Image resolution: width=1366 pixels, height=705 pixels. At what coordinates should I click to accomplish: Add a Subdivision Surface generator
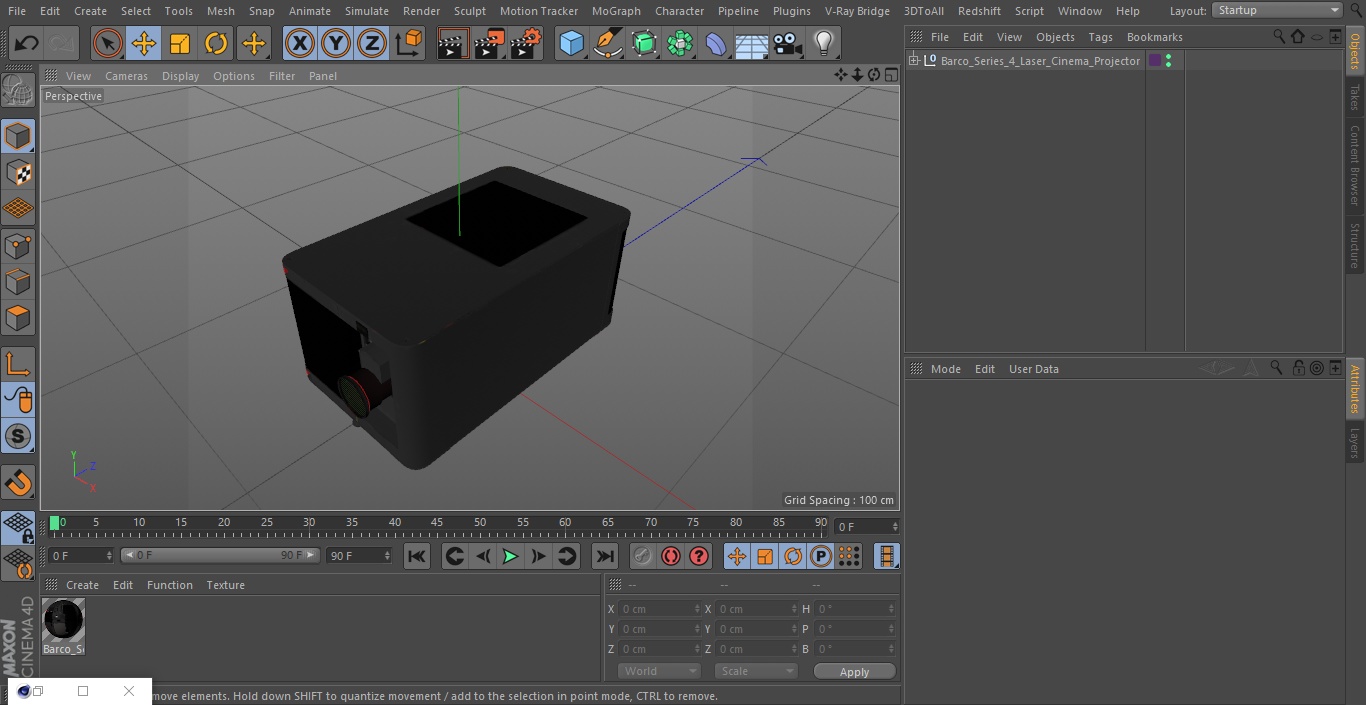coord(644,43)
